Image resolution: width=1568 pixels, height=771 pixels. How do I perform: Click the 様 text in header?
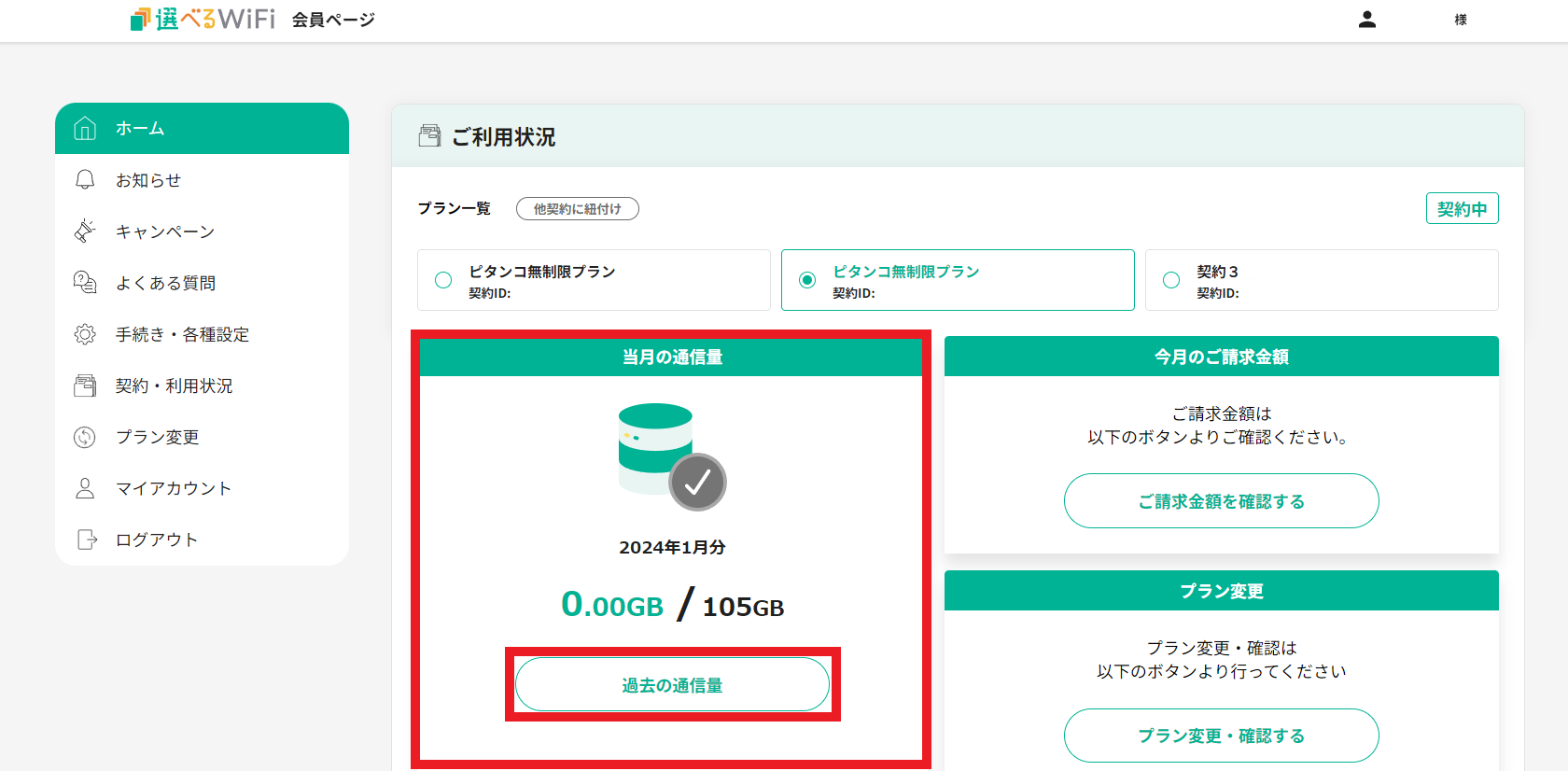point(1461,20)
